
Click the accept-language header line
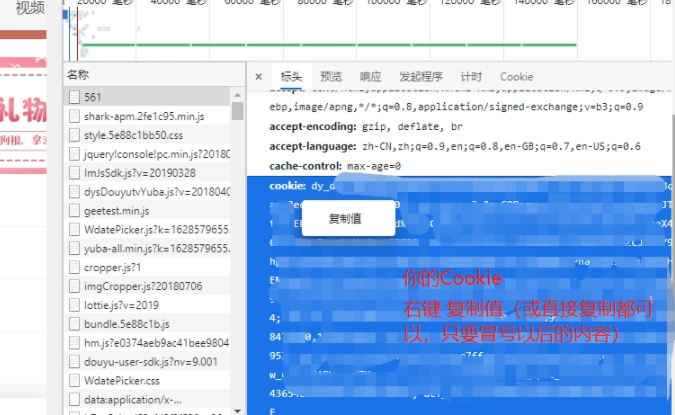(x=455, y=146)
